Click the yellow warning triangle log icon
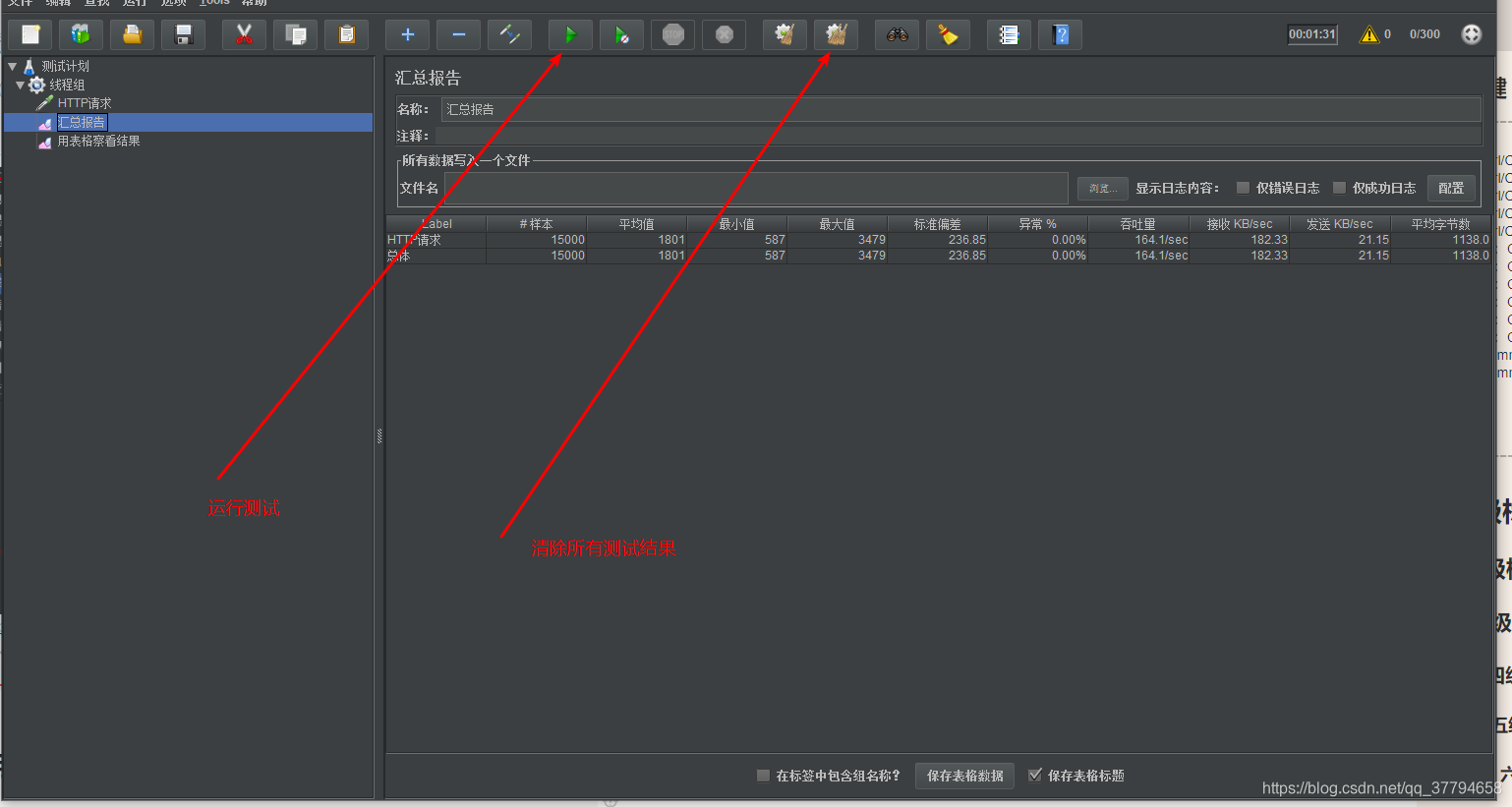The image size is (1512, 807). 1369,34
